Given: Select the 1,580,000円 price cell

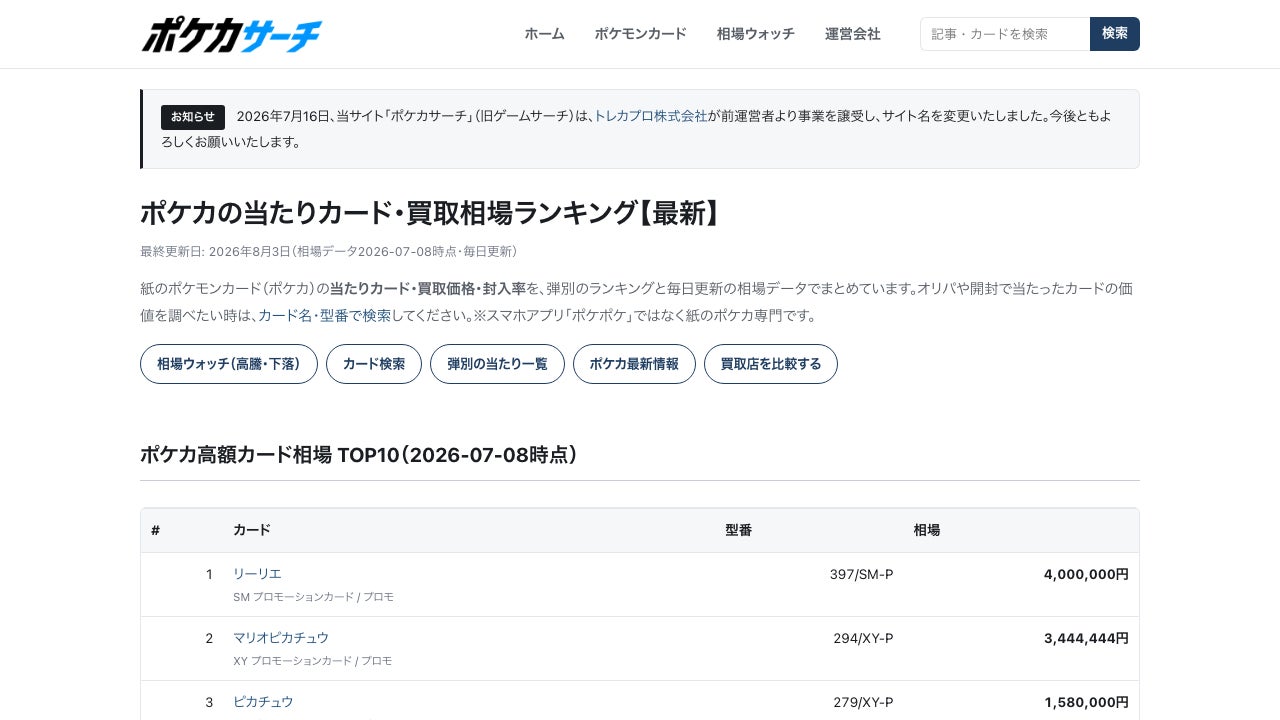Looking at the screenshot, I should tap(1087, 702).
